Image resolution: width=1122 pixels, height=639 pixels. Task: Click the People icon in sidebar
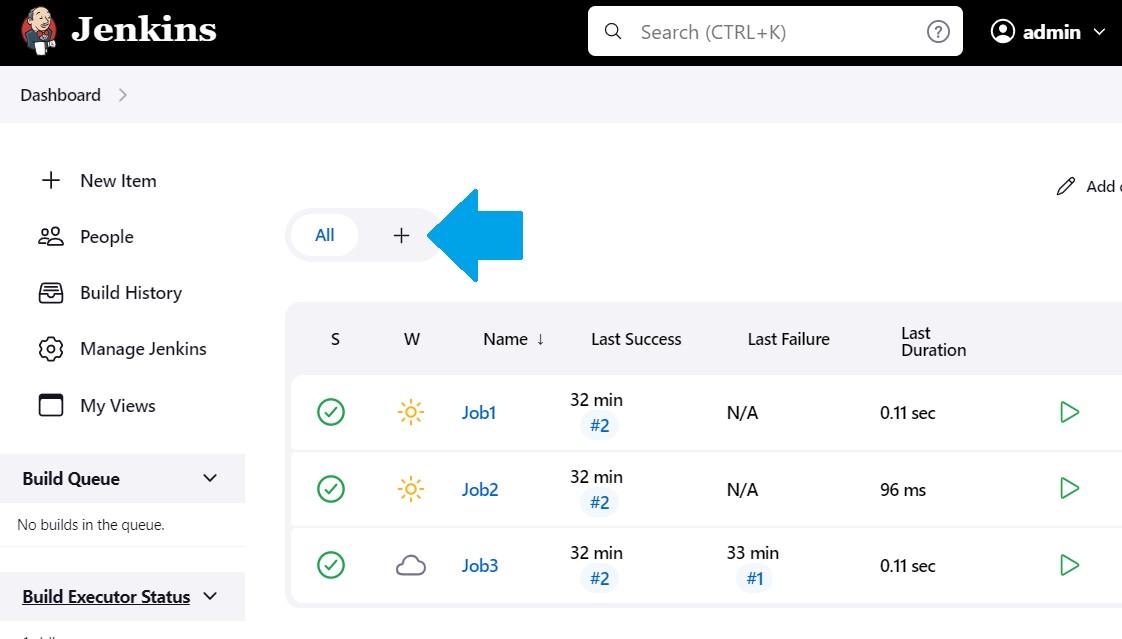pos(51,236)
